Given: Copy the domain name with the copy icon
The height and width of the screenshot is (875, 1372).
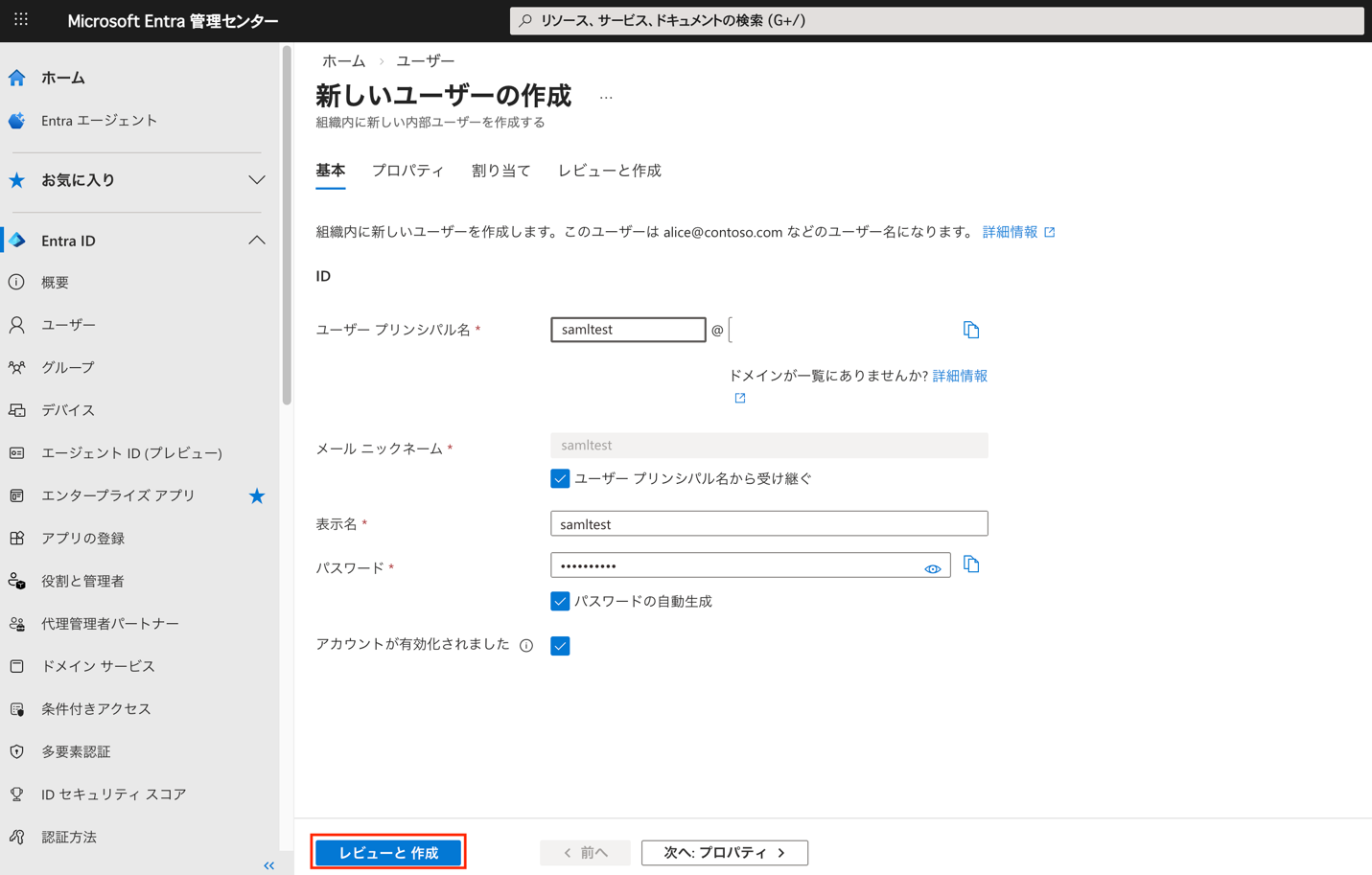Looking at the screenshot, I should click(x=971, y=329).
